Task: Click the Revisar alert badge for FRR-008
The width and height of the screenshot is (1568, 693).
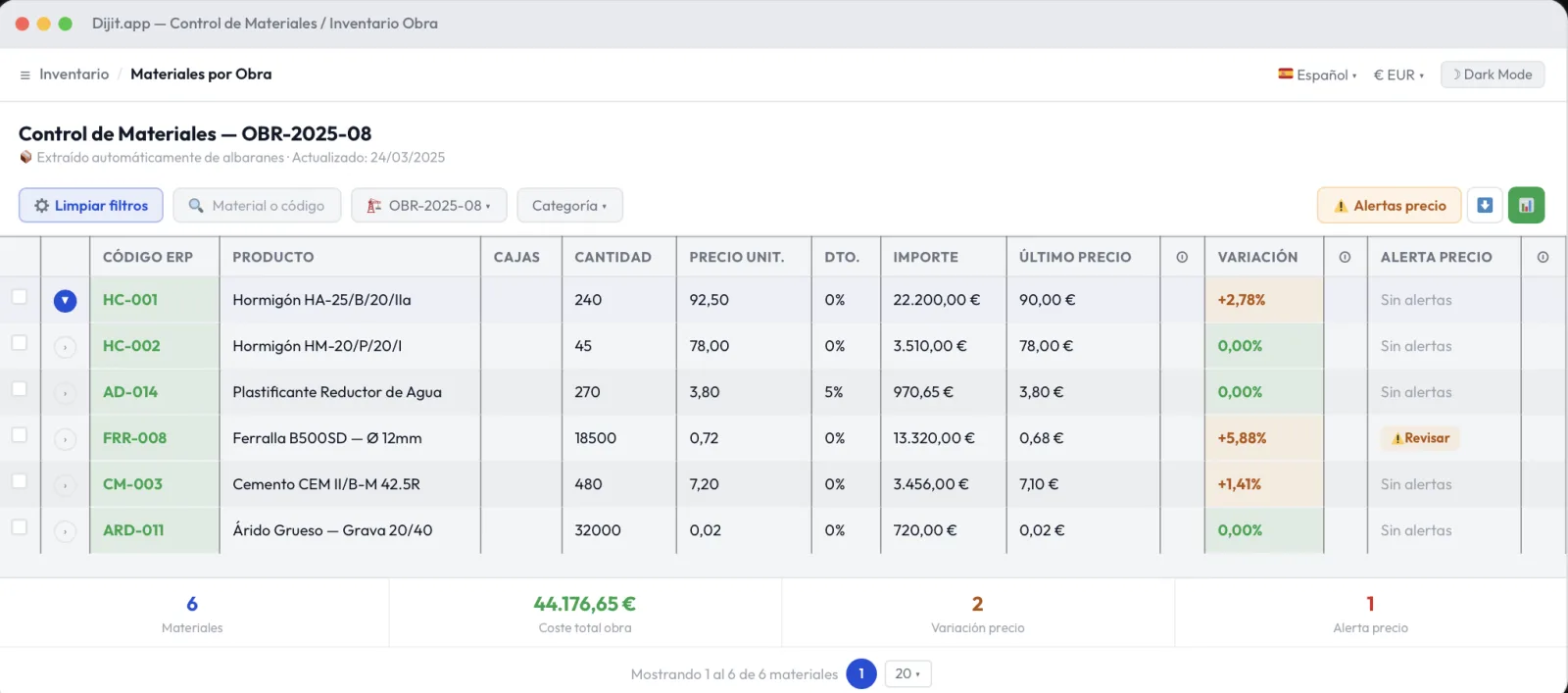Action: [x=1420, y=438]
